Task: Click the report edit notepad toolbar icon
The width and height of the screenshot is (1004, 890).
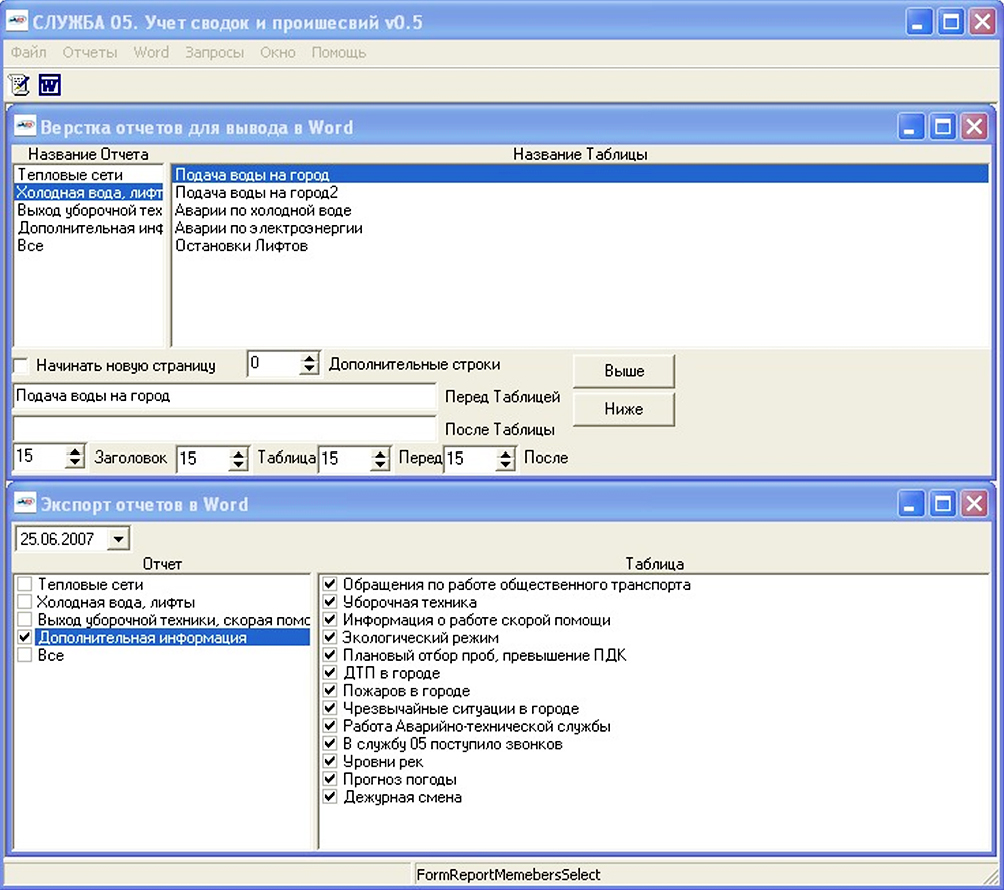Action: click(19, 85)
